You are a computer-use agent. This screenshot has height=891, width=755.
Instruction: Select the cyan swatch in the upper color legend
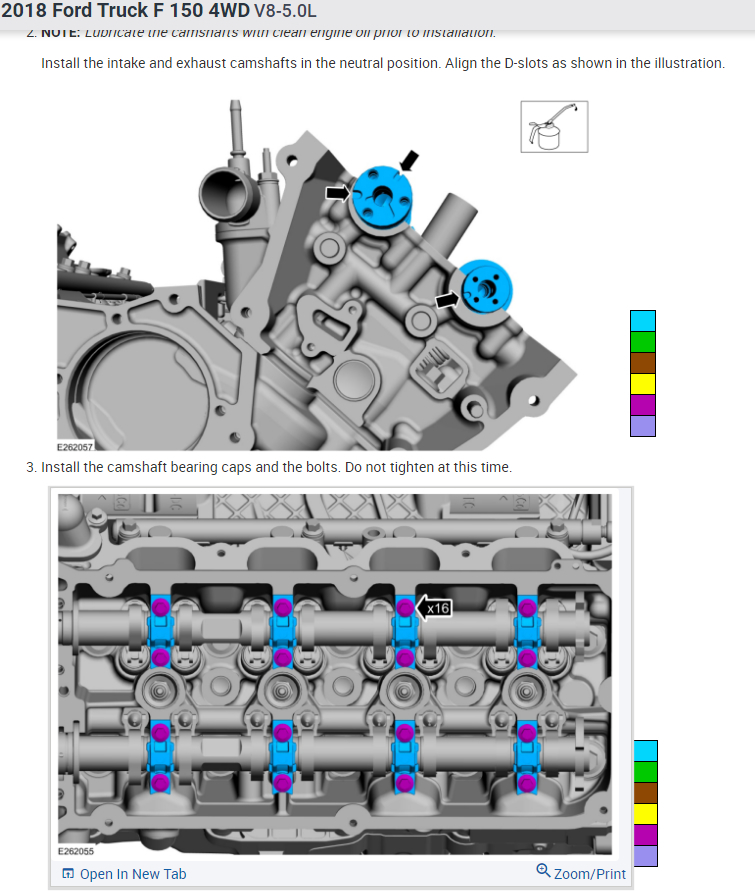[643, 321]
